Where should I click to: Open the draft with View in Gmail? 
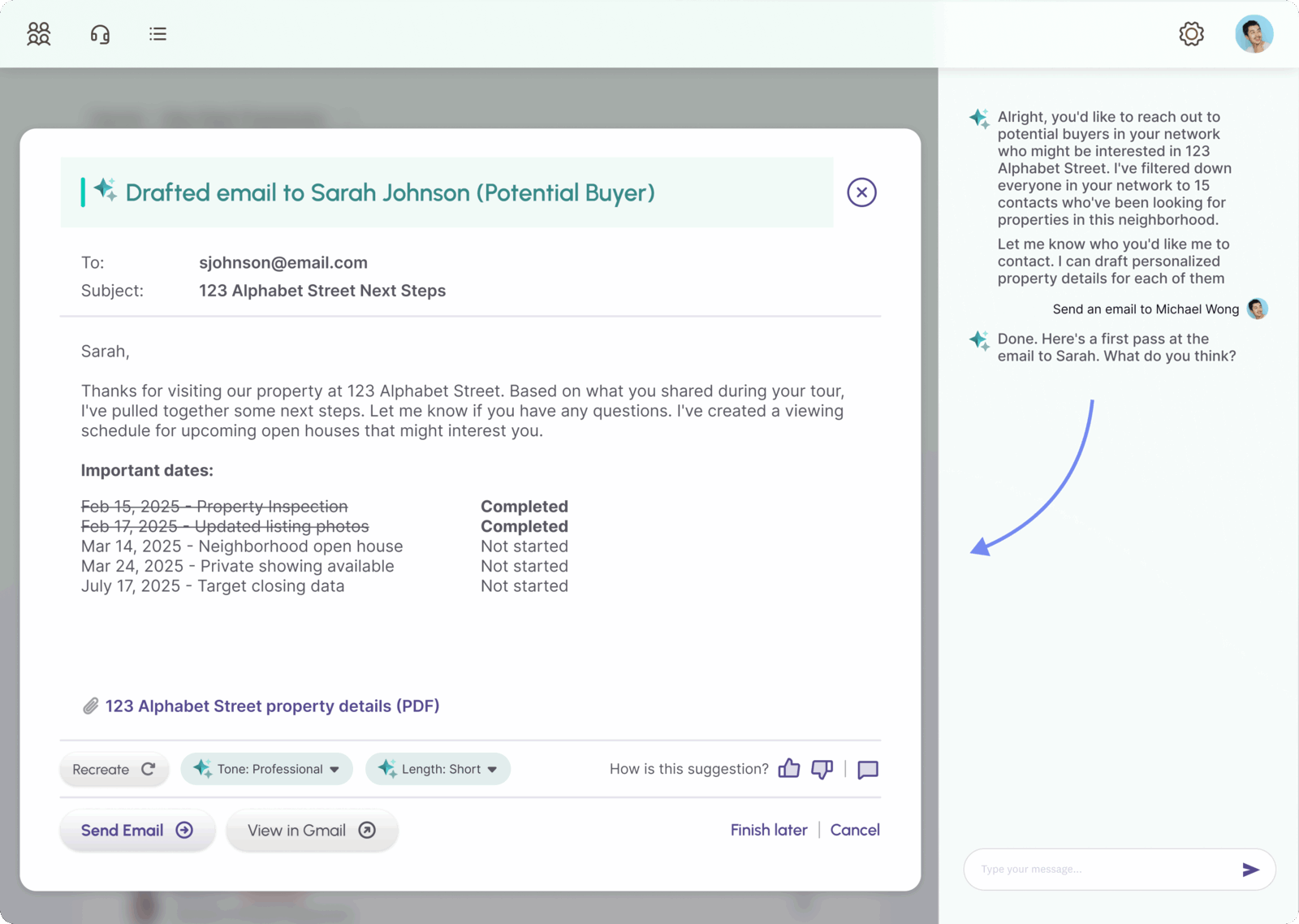(312, 830)
